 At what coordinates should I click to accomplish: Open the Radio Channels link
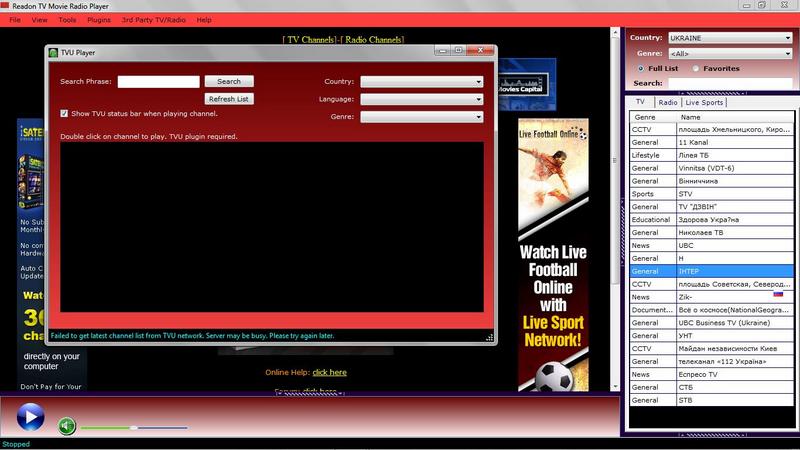coord(372,40)
